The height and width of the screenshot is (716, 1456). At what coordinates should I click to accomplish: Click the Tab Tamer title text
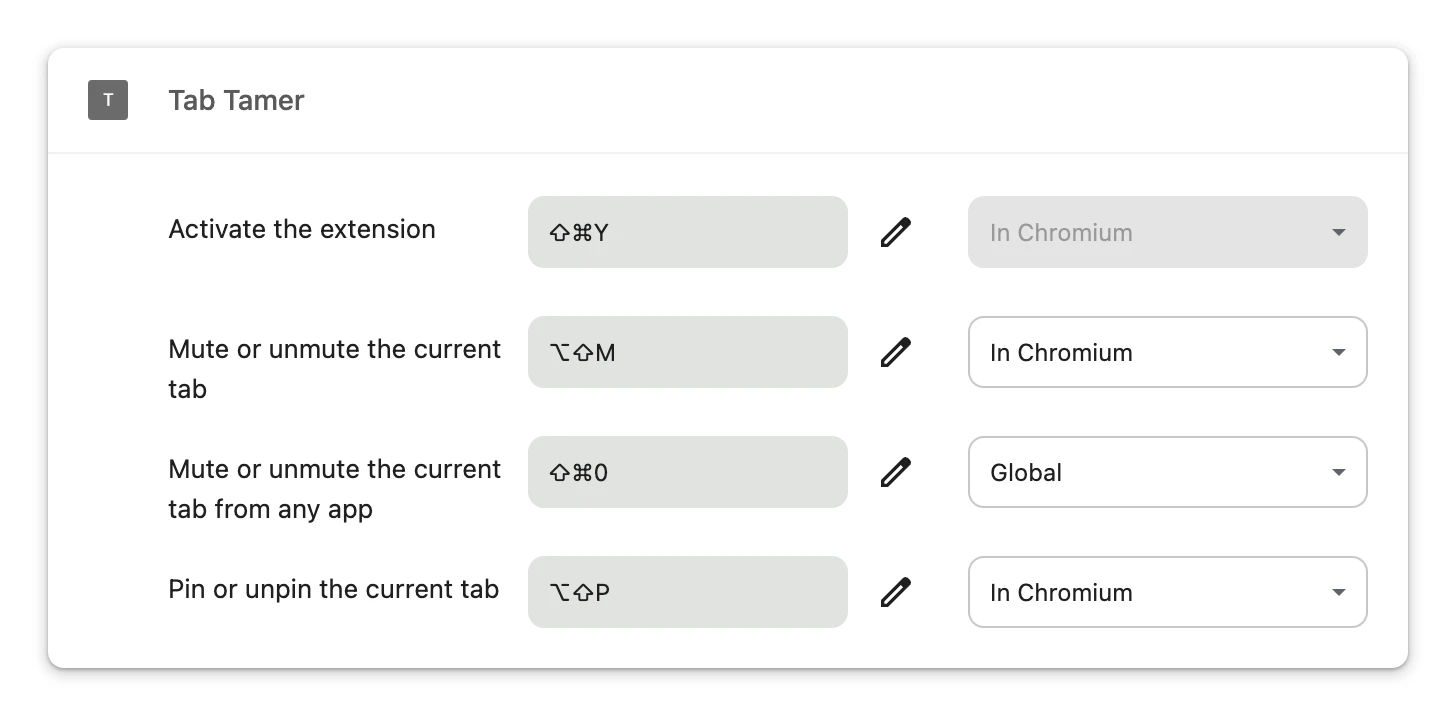click(236, 100)
